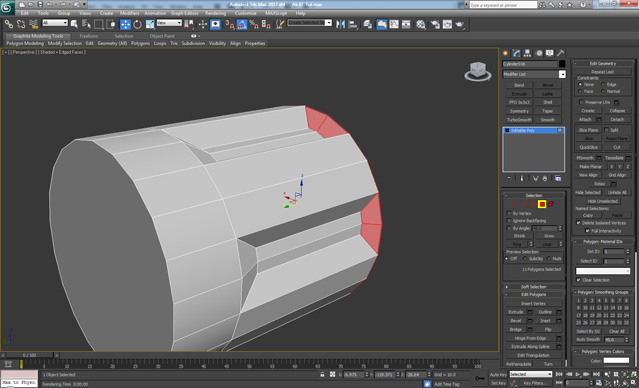The width and height of the screenshot is (639, 388).
Task: Click the Select and Link chain icon
Action: pyautogui.click(x=9, y=24)
